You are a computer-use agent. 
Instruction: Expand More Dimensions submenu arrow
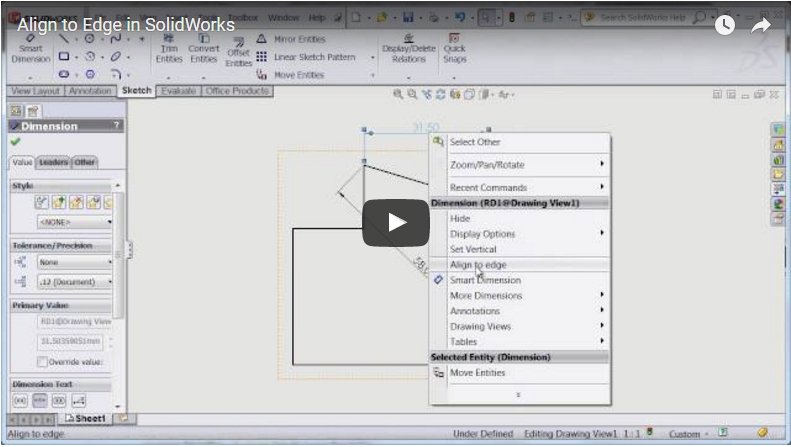[x=602, y=295]
